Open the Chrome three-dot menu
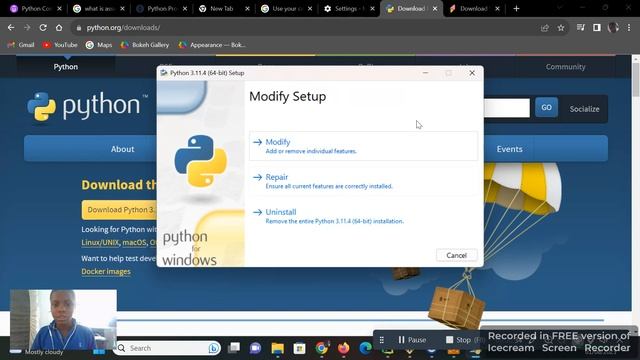This screenshot has height=360, width=640. [629, 27]
